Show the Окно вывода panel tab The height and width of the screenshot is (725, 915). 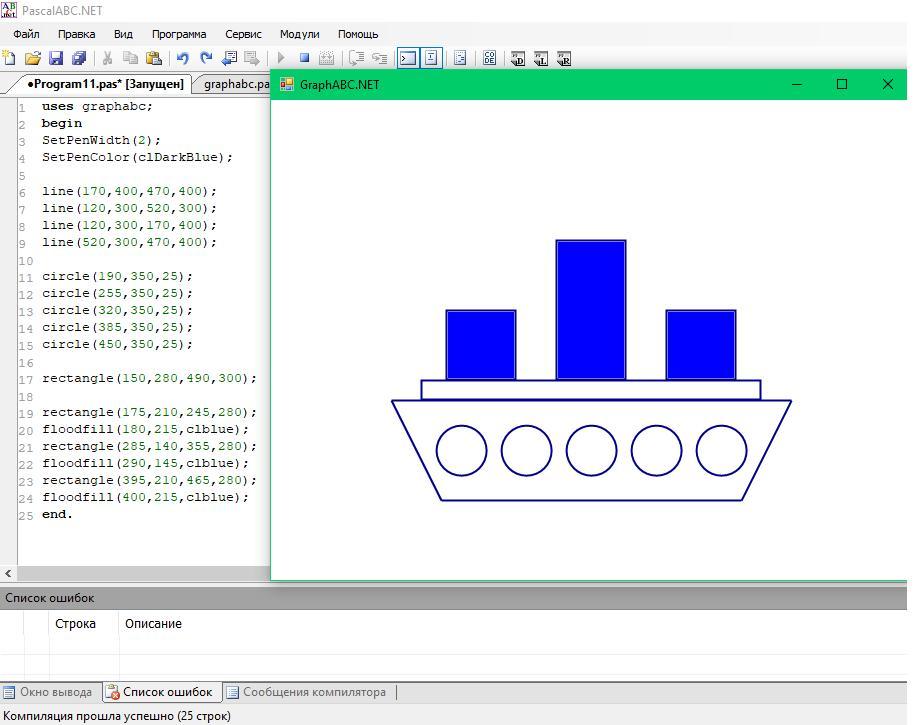48,692
